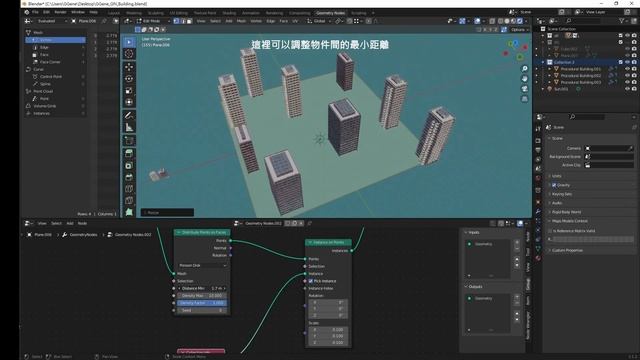This screenshot has width=640, height=360.
Task: Open the Window menu
Action: (x=78, y=12)
